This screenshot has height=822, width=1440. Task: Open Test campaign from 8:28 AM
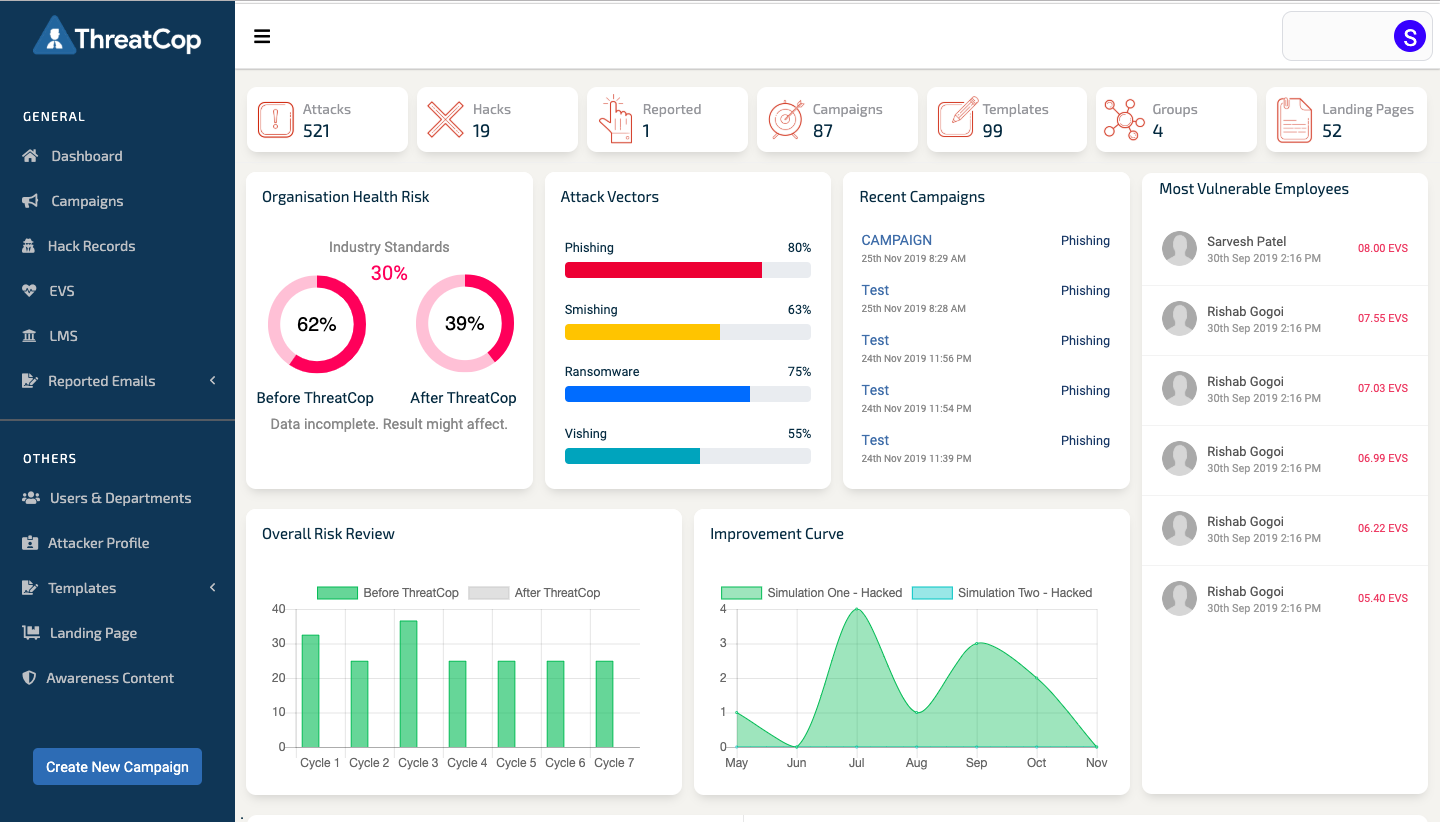[x=875, y=290]
